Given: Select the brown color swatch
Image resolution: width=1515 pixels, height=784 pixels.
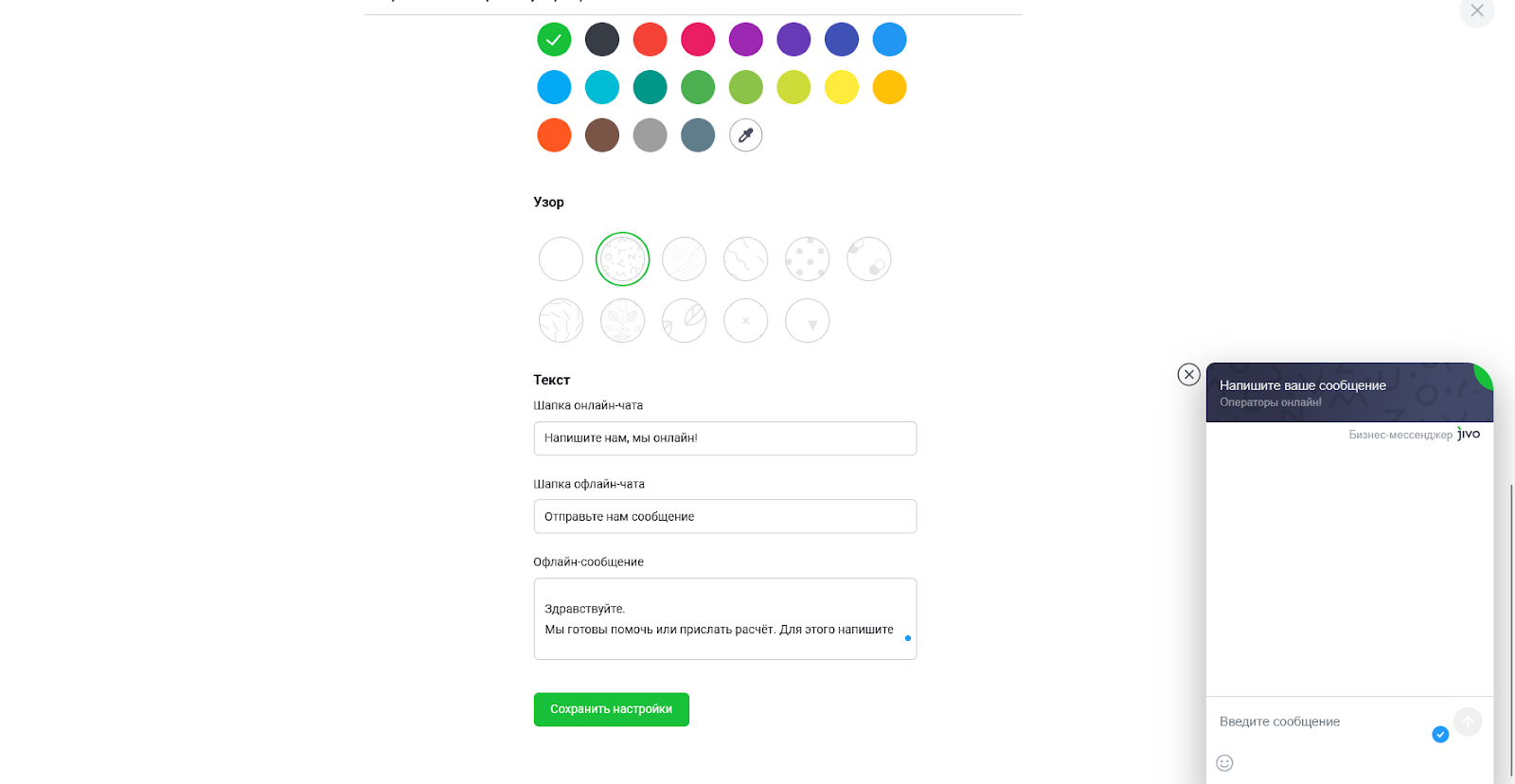Looking at the screenshot, I should (601, 135).
